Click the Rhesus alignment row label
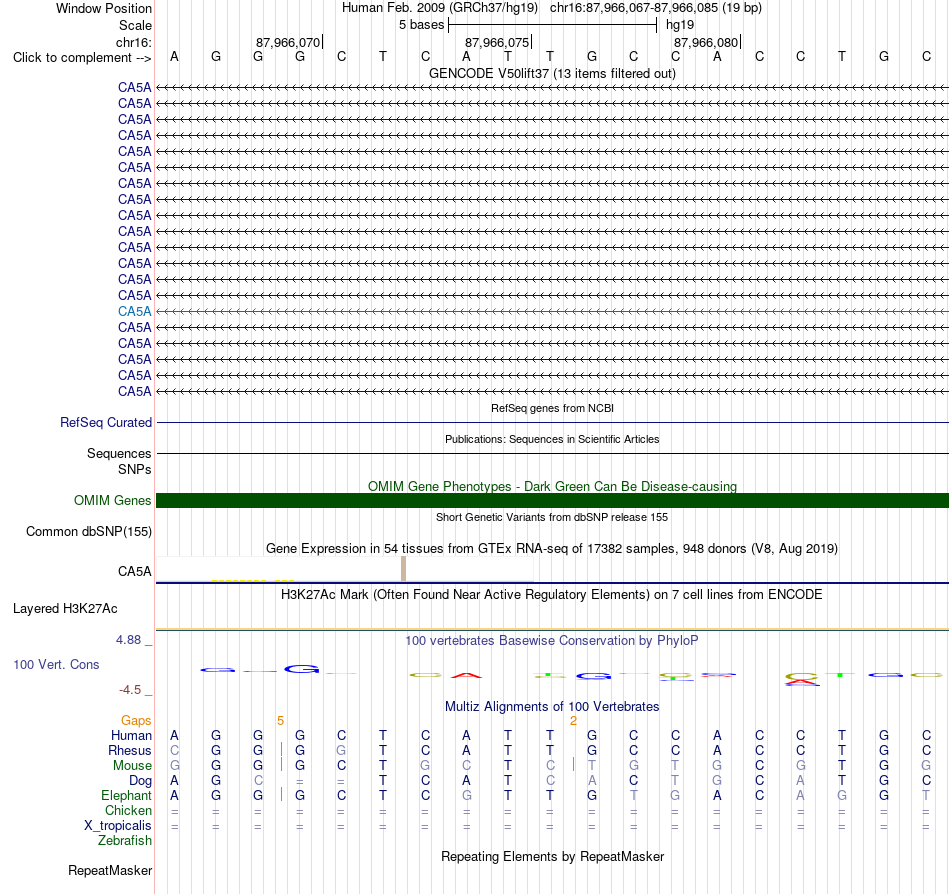 [130, 750]
